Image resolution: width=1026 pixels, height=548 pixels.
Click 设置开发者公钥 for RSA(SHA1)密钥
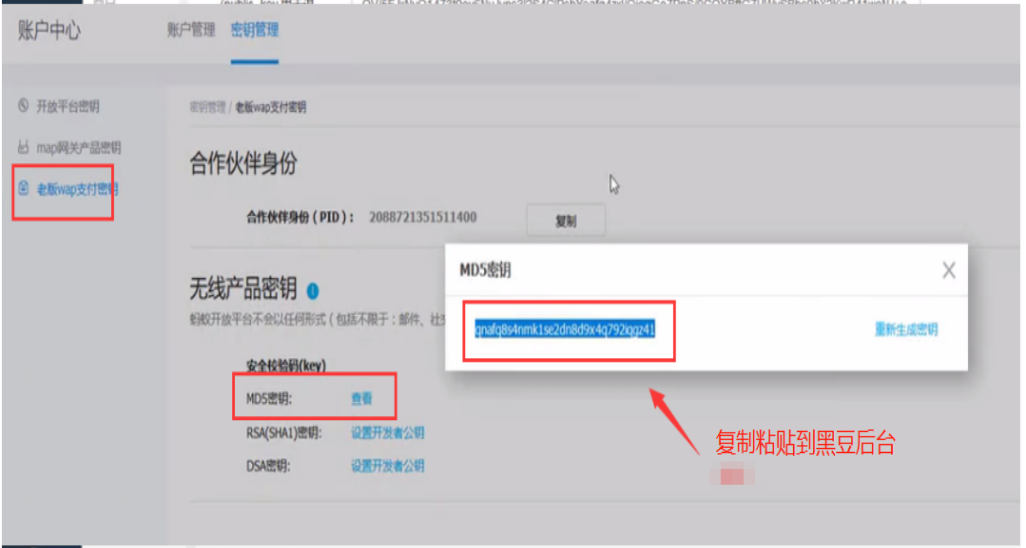387,433
